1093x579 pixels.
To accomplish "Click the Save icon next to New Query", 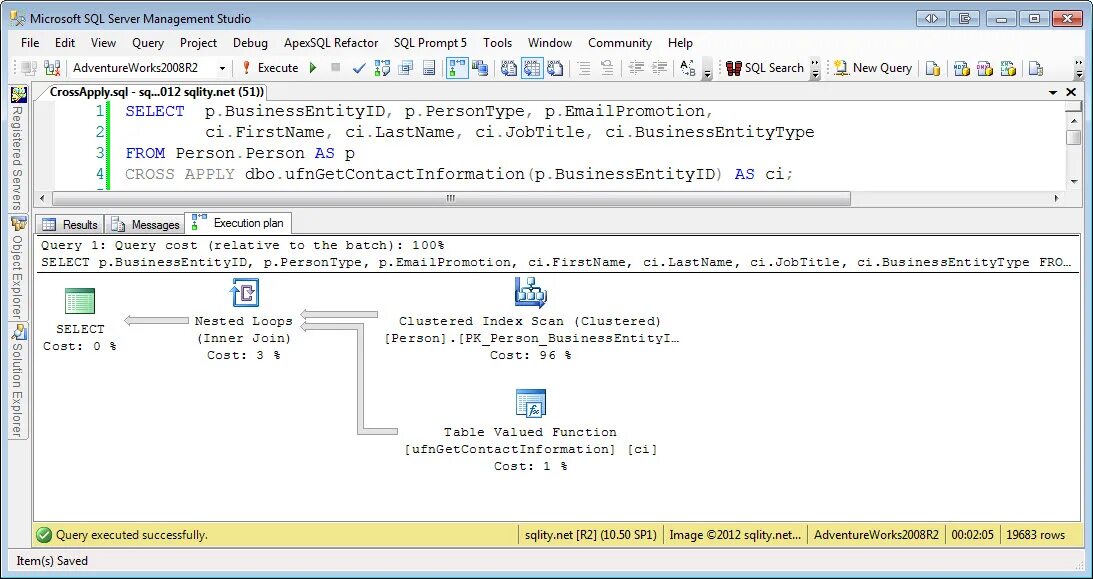I will point(931,68).
